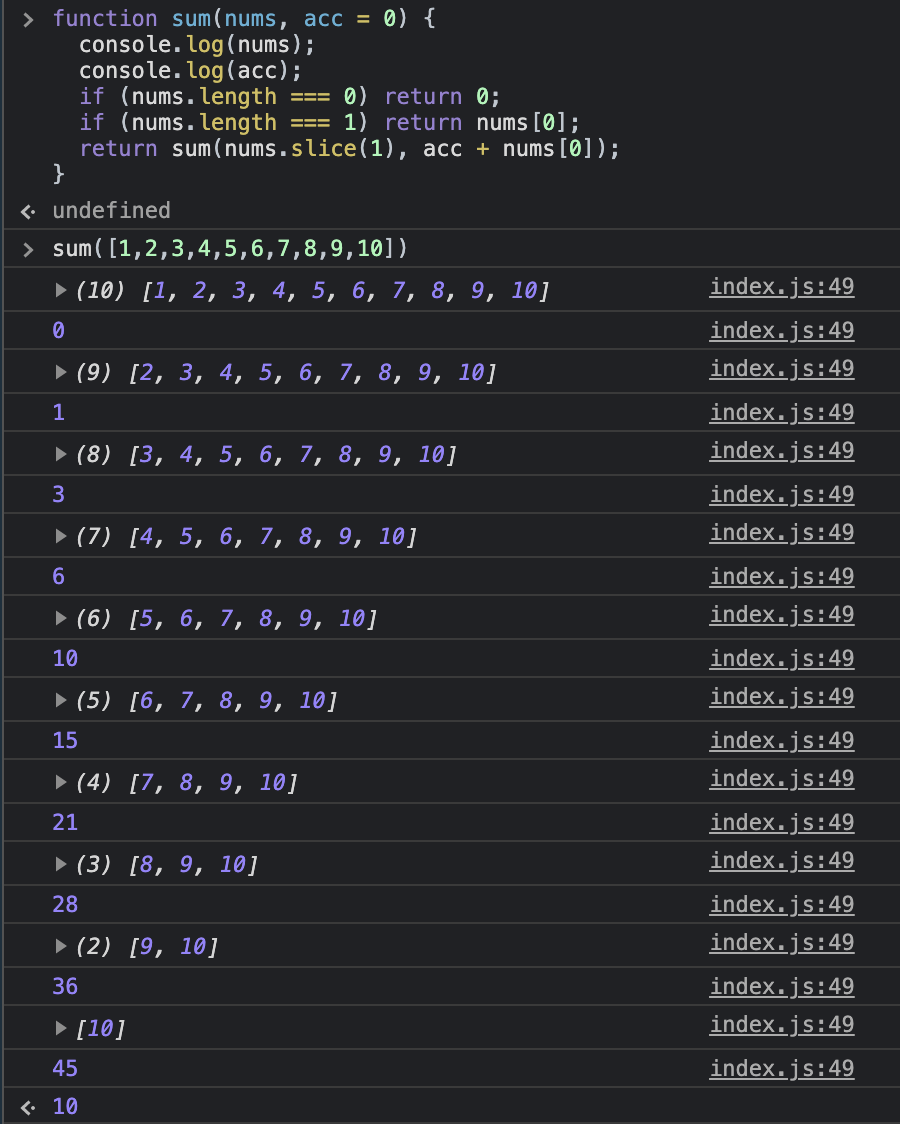Select the logged accumulator value 36
The height and width of the screenshot is (1124, 900).
(x=65, y=986)
